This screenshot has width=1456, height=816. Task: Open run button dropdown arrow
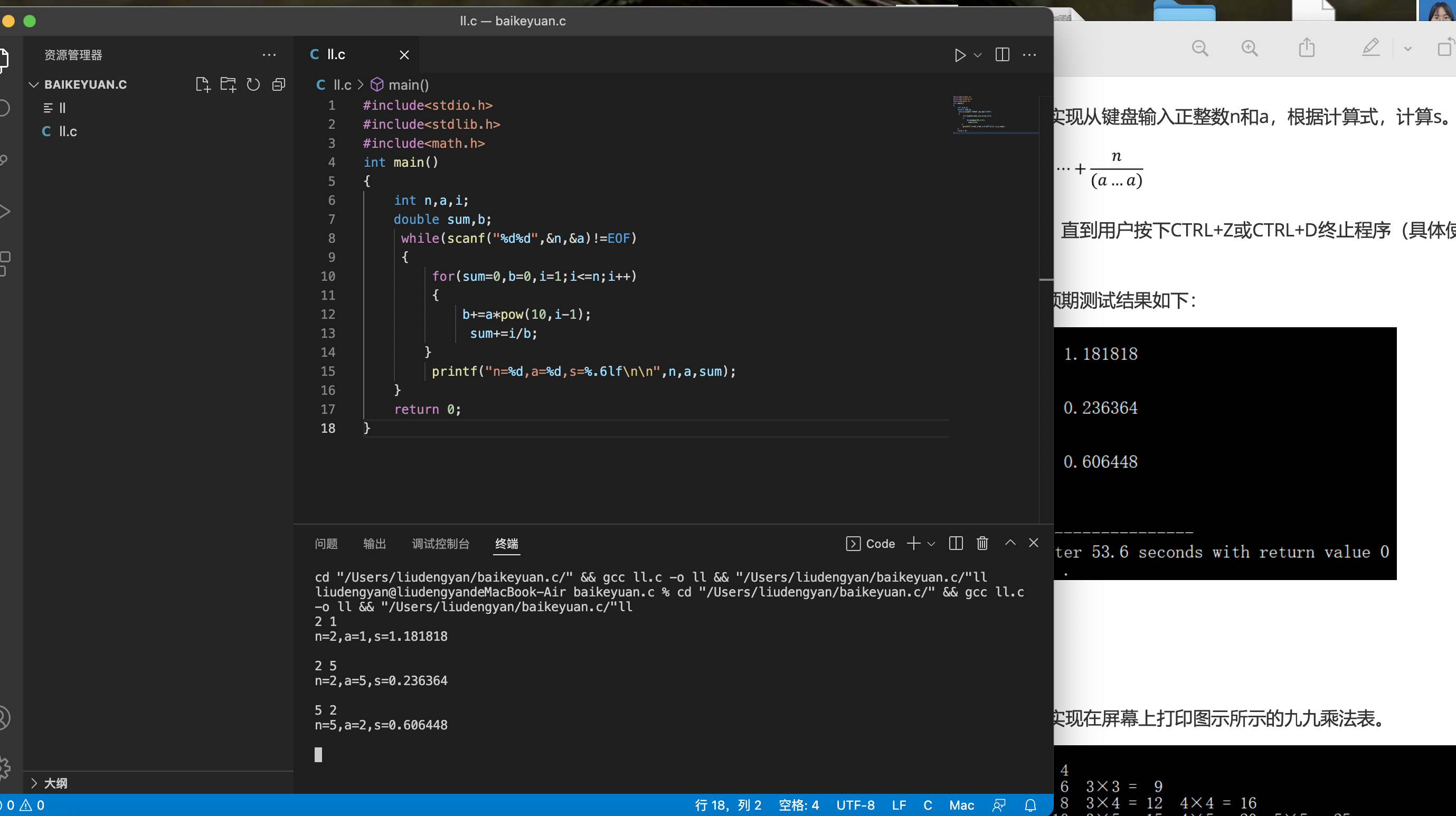pos(978,55)
